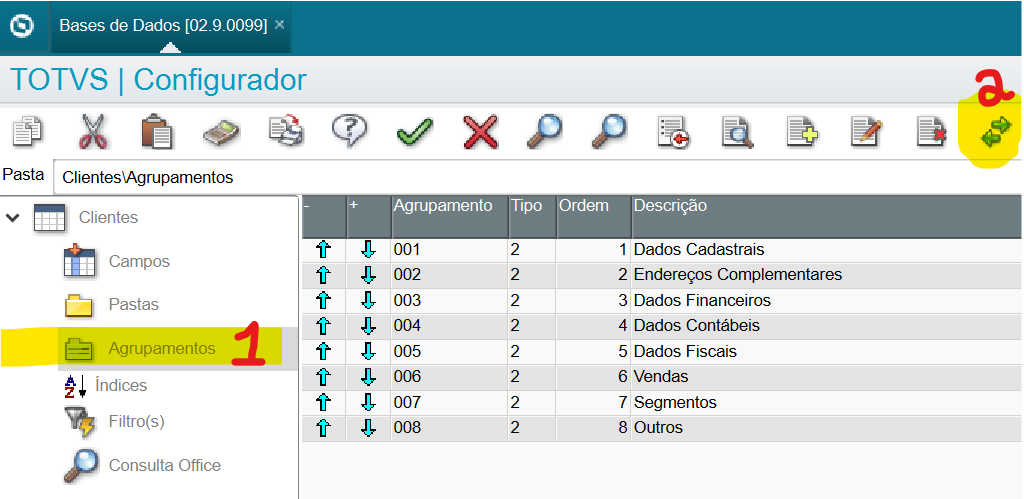Click the Tipo column header
Viewport: 1024px width, 499px height.
[x=532, y=216]
